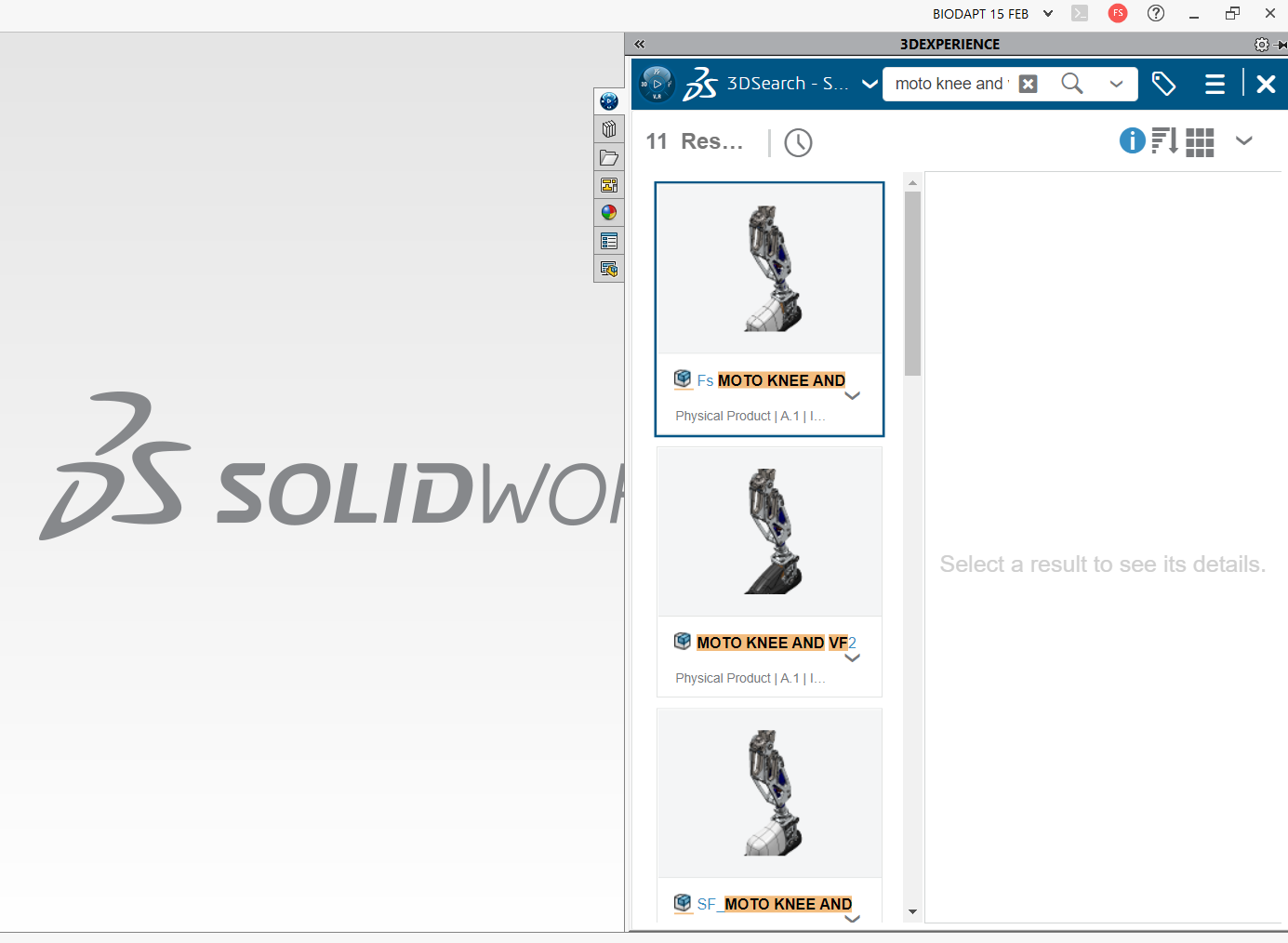Viewport: 1288px width, 943px height.
Task: Open the Appearances color ball tab
Action: pyautogui.click(x=609, y=213)
